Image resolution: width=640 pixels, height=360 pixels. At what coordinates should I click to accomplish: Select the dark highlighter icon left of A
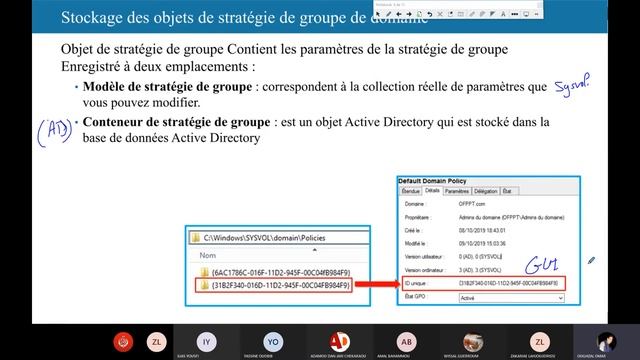[x=492, y=14]
